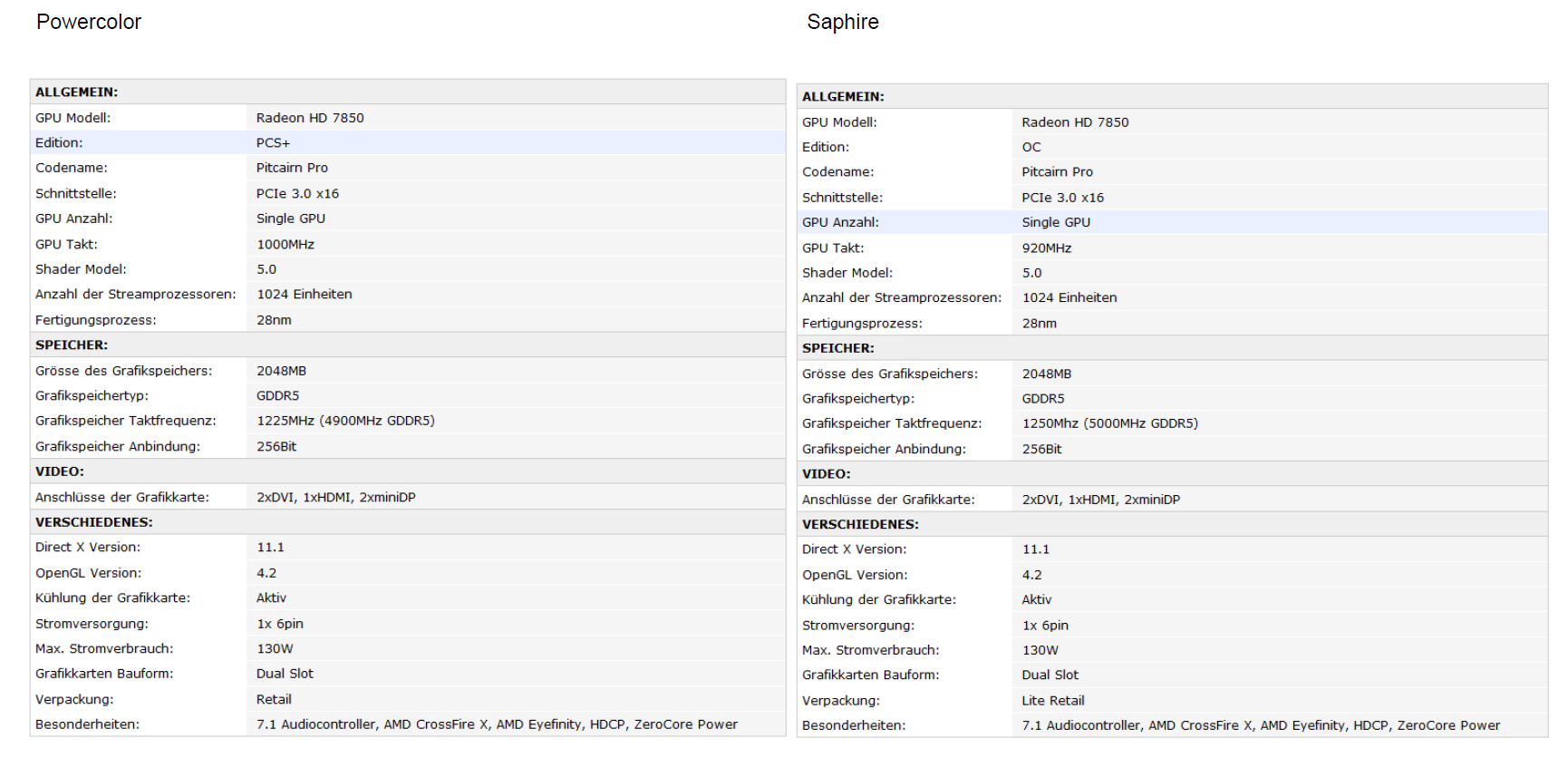Image resolution: width=1568 pixels, height=758 pixels.
Task: Click the 1000MHz GPU Takt value
Action: (285, 244)
